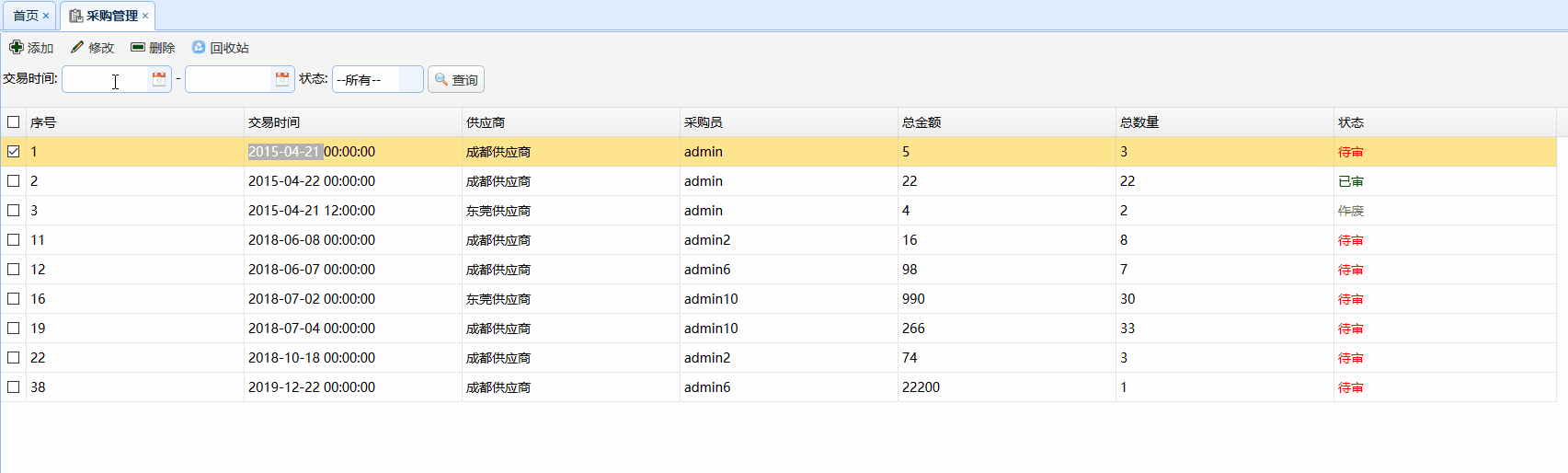Check the checkbox for row 序号 2
1568x473 pixels.
tap(14, 180)
